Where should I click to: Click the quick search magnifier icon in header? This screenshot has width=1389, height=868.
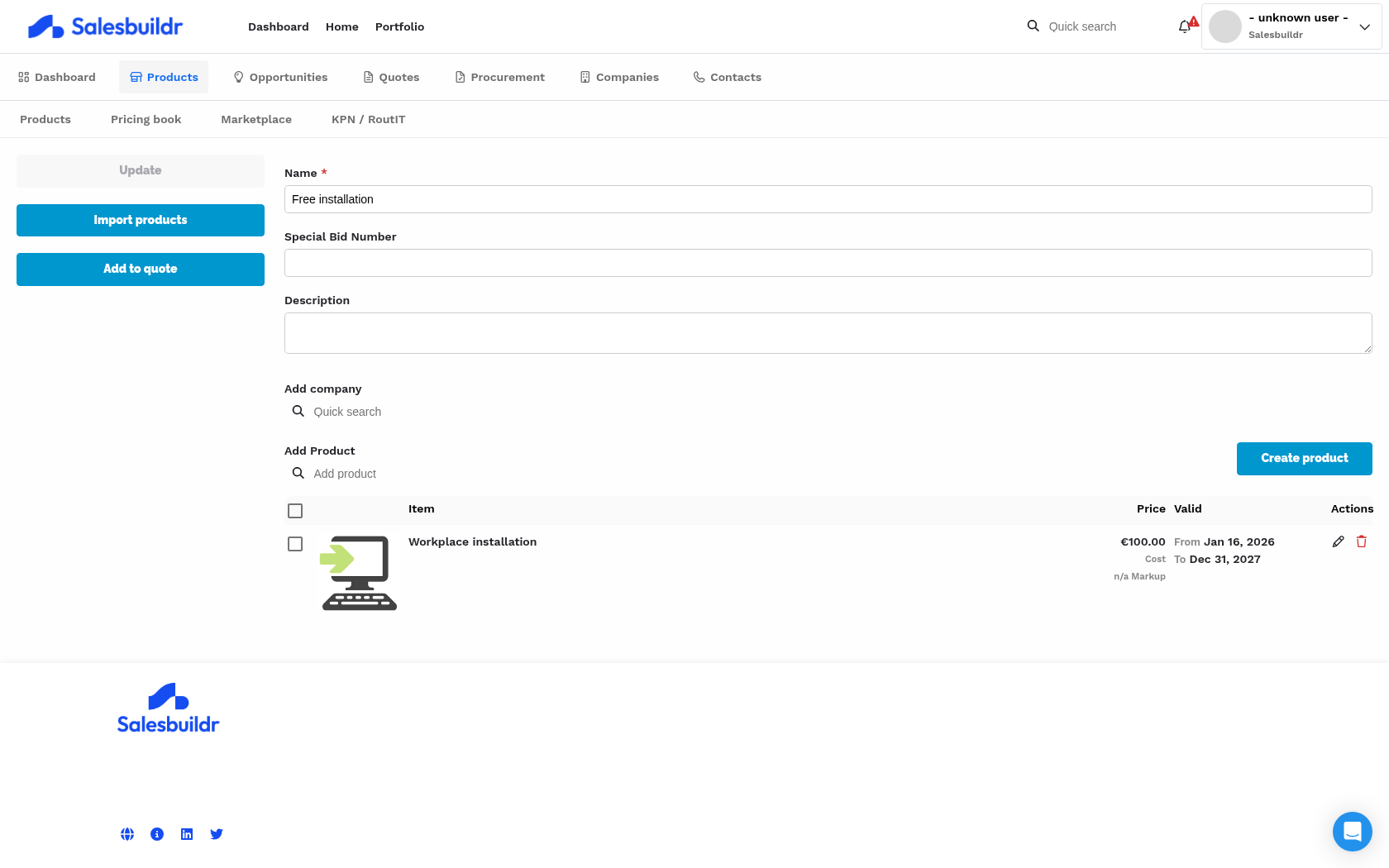click(1033, 26)
